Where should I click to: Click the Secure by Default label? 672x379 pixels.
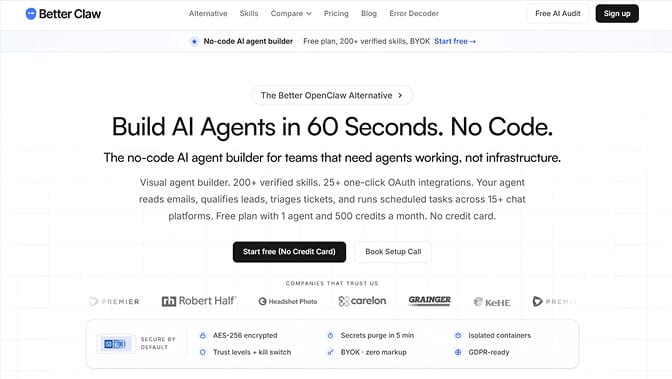pos(158,343)
